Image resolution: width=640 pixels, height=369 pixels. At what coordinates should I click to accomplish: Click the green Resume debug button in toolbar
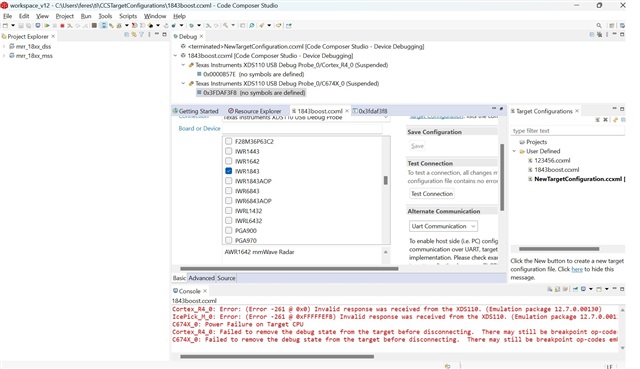coord(47,25)
